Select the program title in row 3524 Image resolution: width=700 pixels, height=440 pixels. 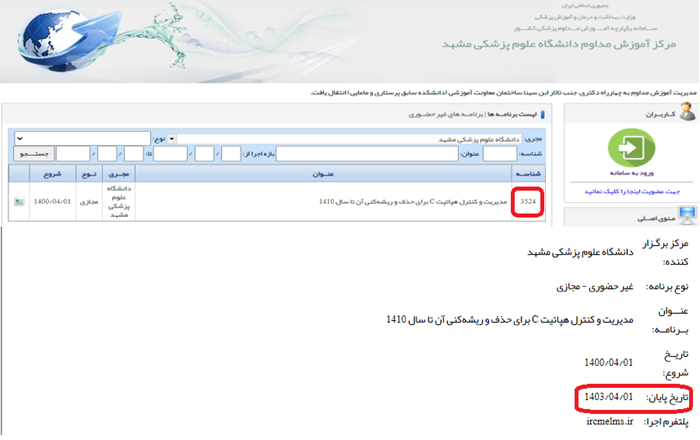[413, 202]
